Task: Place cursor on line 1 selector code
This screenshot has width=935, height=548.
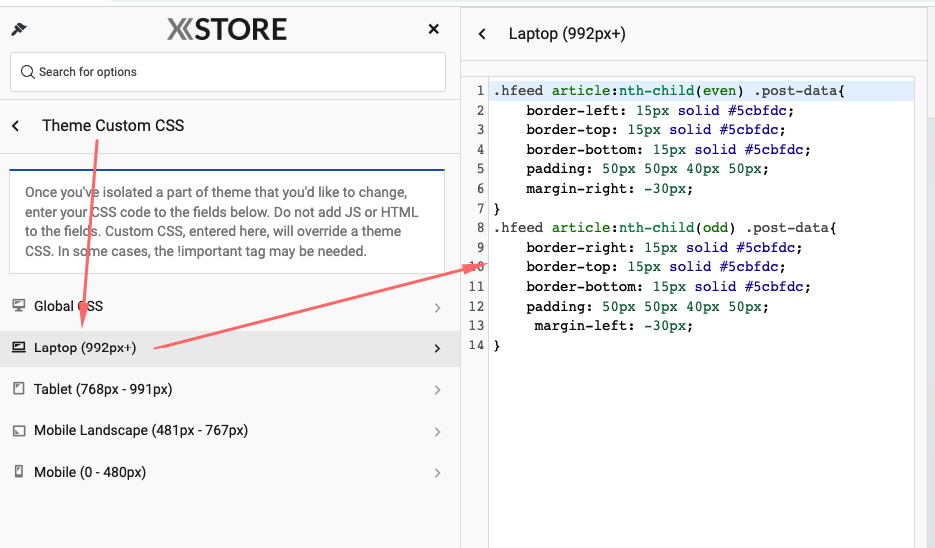Action: pos(669,91)
